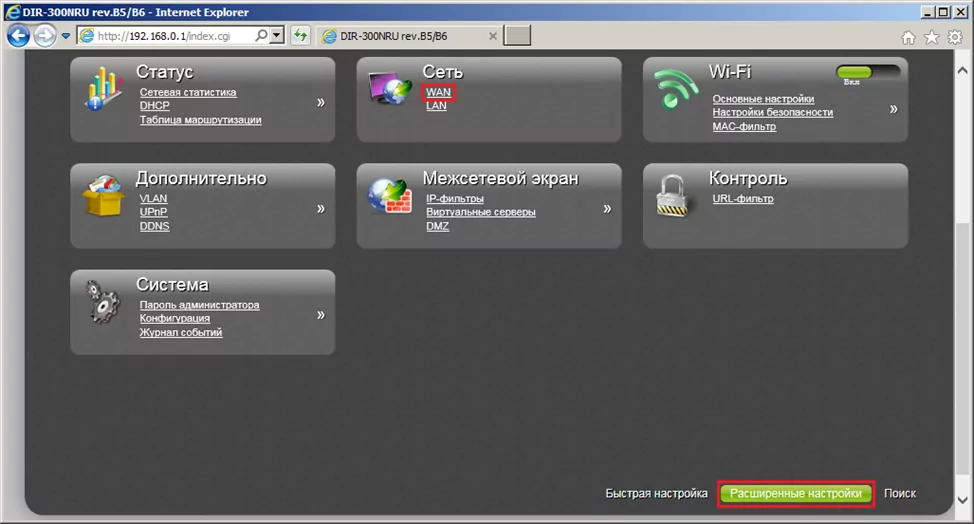
Task: Select the DIR-300NRU rev.B5/B6 tab
Action: (408, 36)
